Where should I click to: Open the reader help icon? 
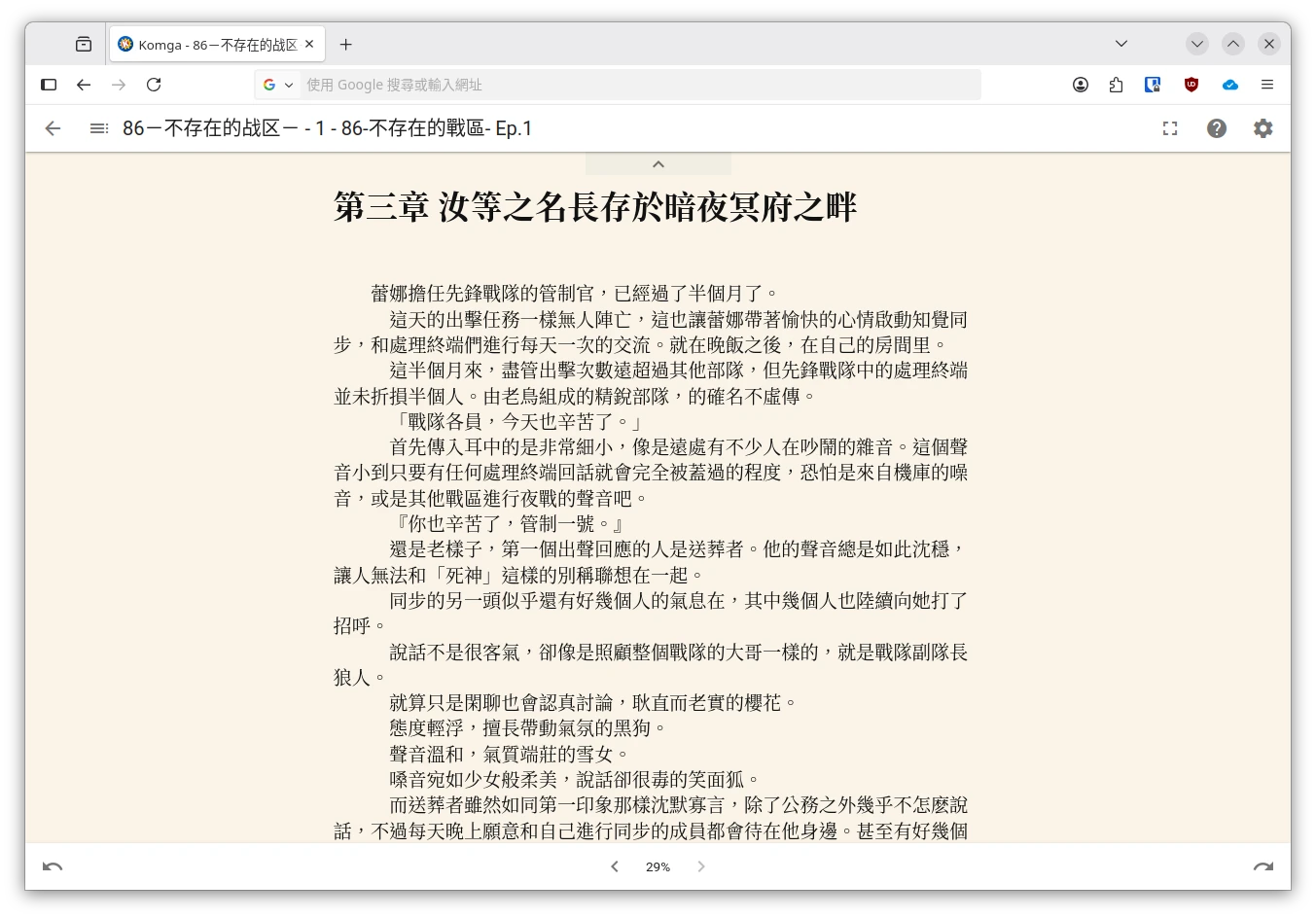tap(1216, 128)
